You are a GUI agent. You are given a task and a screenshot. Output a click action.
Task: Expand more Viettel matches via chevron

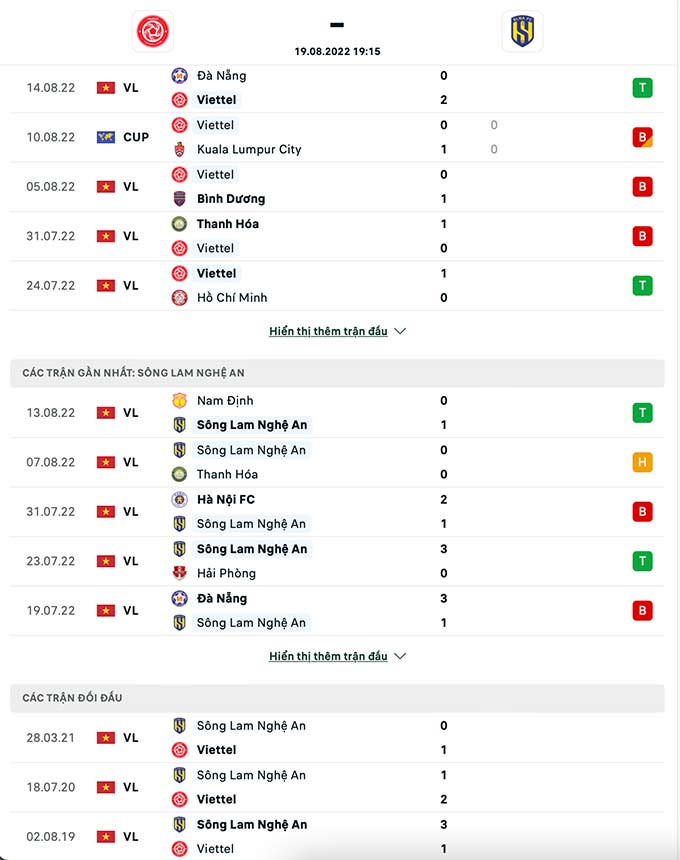click(x=400, y=331)
